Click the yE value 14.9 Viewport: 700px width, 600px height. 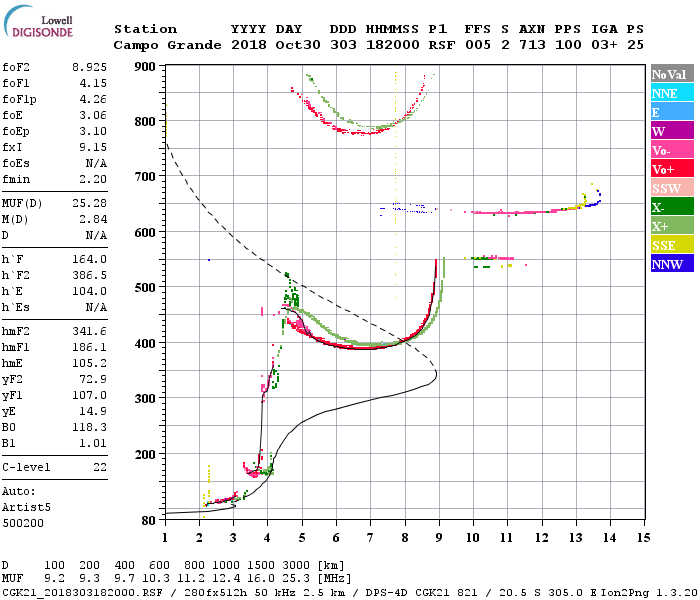(93, 411)
